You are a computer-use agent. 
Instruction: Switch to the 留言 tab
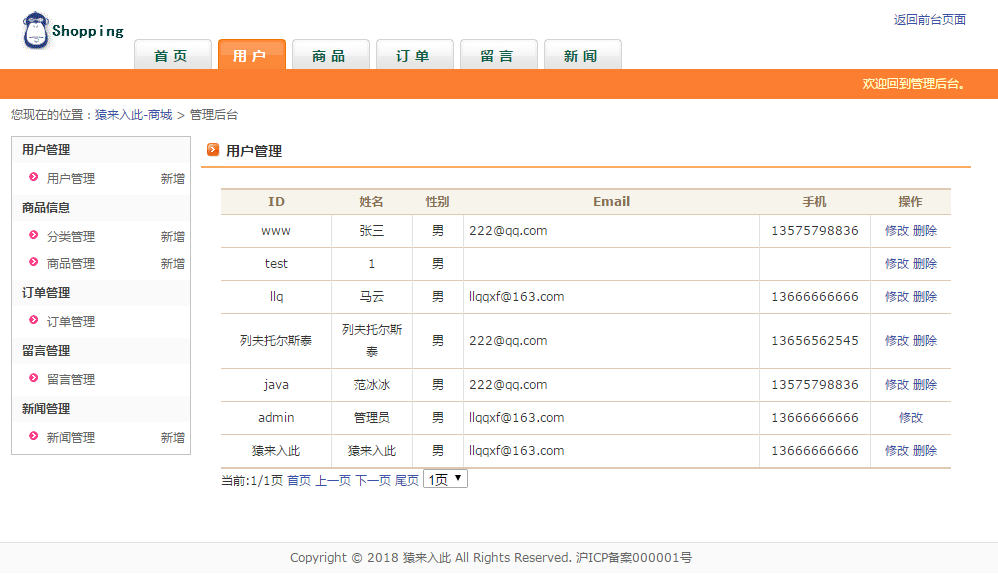[498, 55]
